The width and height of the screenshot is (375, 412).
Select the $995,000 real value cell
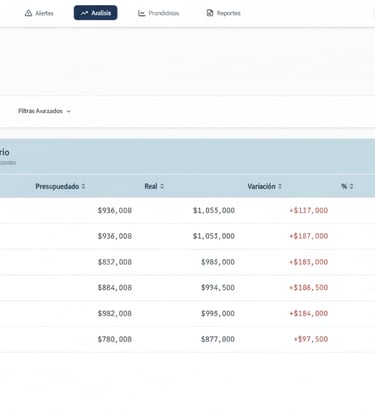tap(218, 313)
